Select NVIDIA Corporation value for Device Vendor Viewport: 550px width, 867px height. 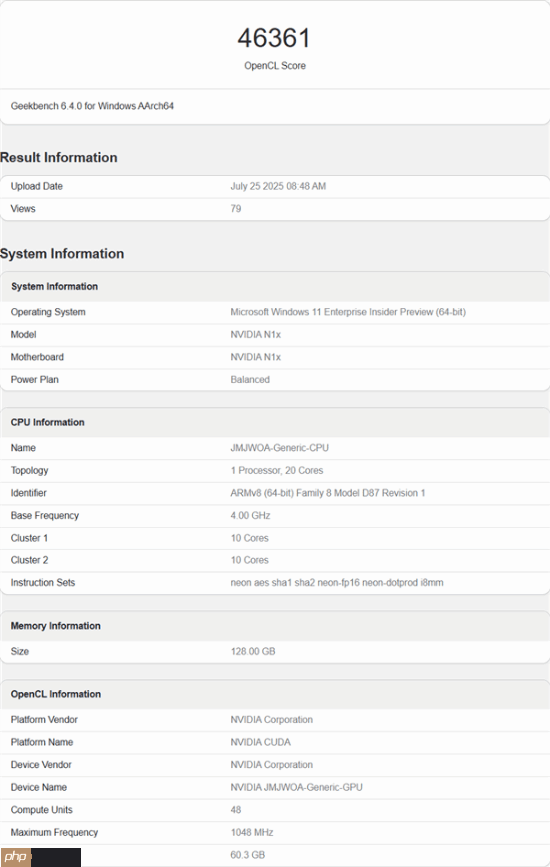271,765
